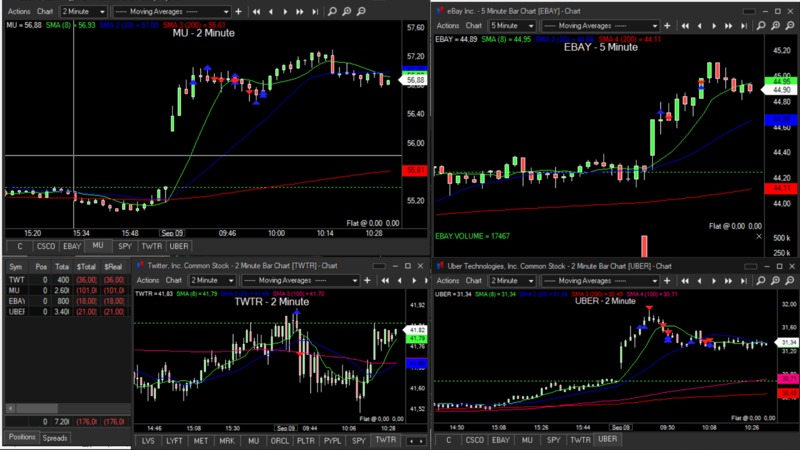This screenshot has height=450, width=800.
Task: Select the CSCO tab below the UBER chart
Action: 475,440
